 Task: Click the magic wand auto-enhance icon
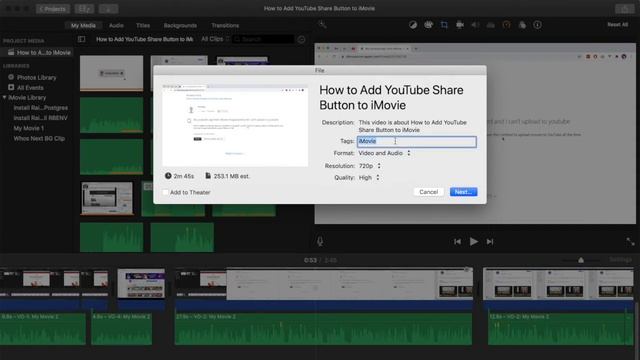point(322,25)
